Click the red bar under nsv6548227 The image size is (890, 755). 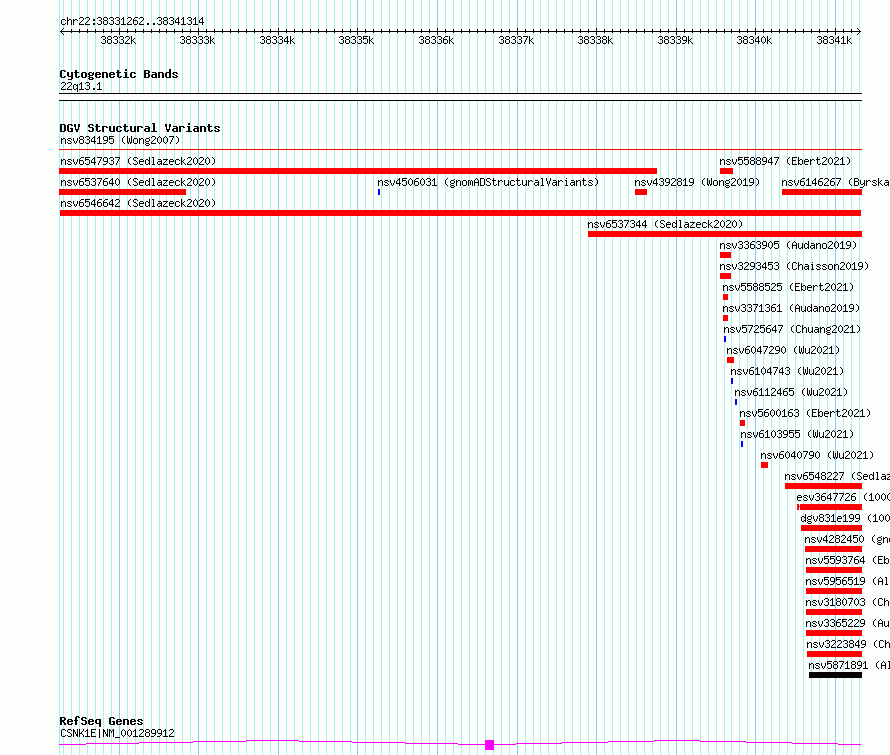pyautogui.click(x=824, y=486)
